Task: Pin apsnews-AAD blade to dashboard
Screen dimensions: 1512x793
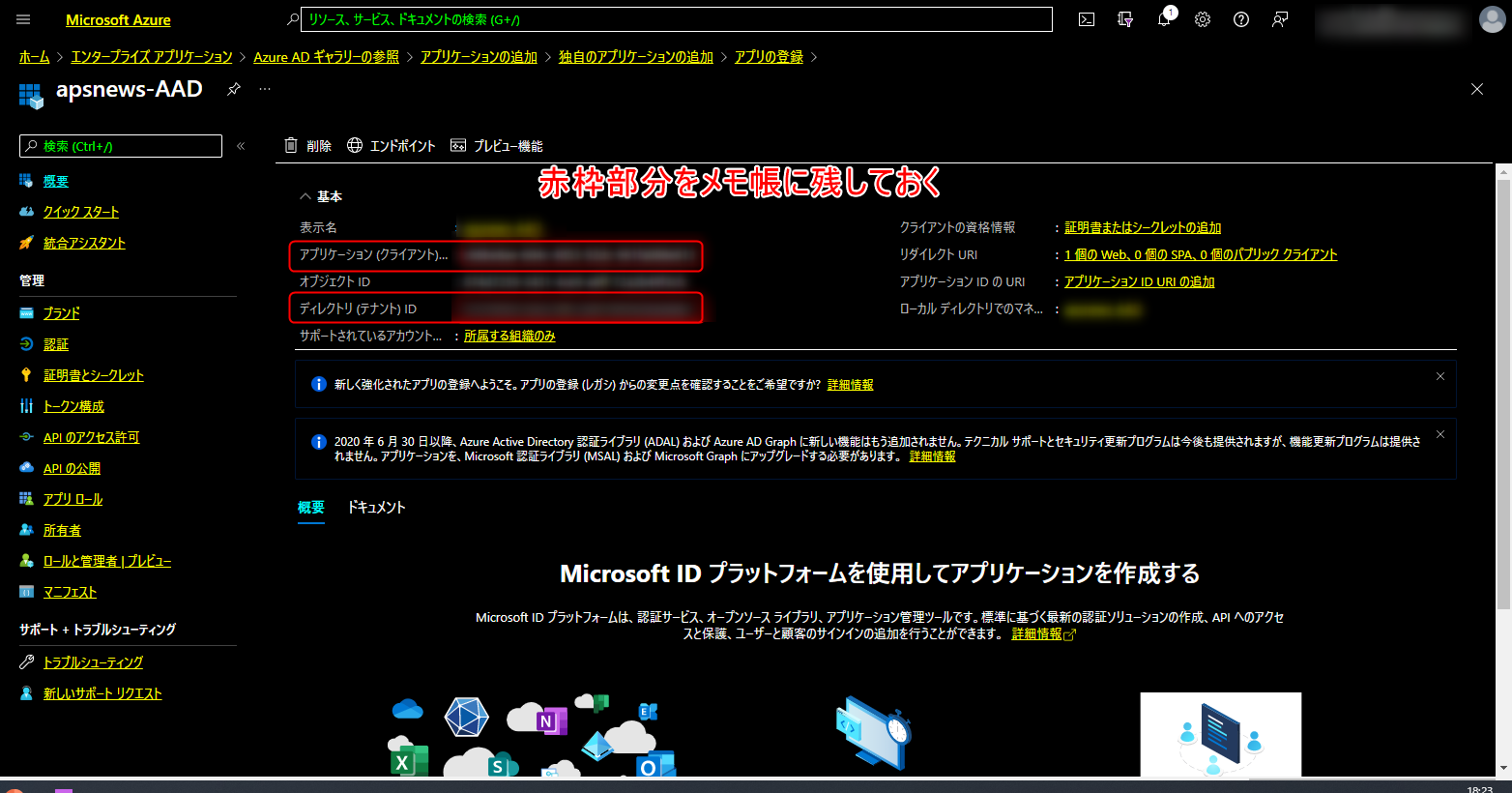Action: 234,89
